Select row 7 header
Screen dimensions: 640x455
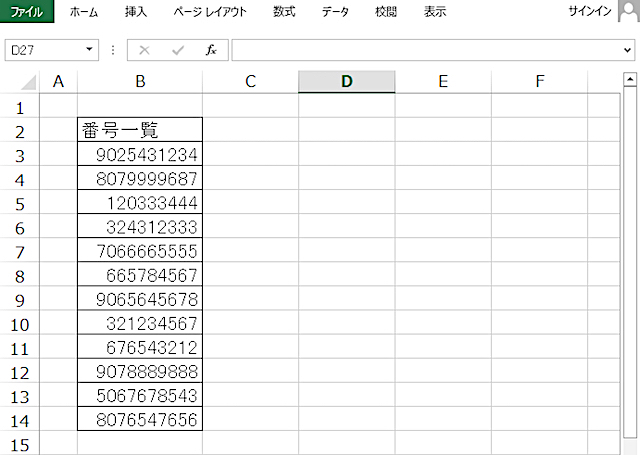click(x=20, y=251)
